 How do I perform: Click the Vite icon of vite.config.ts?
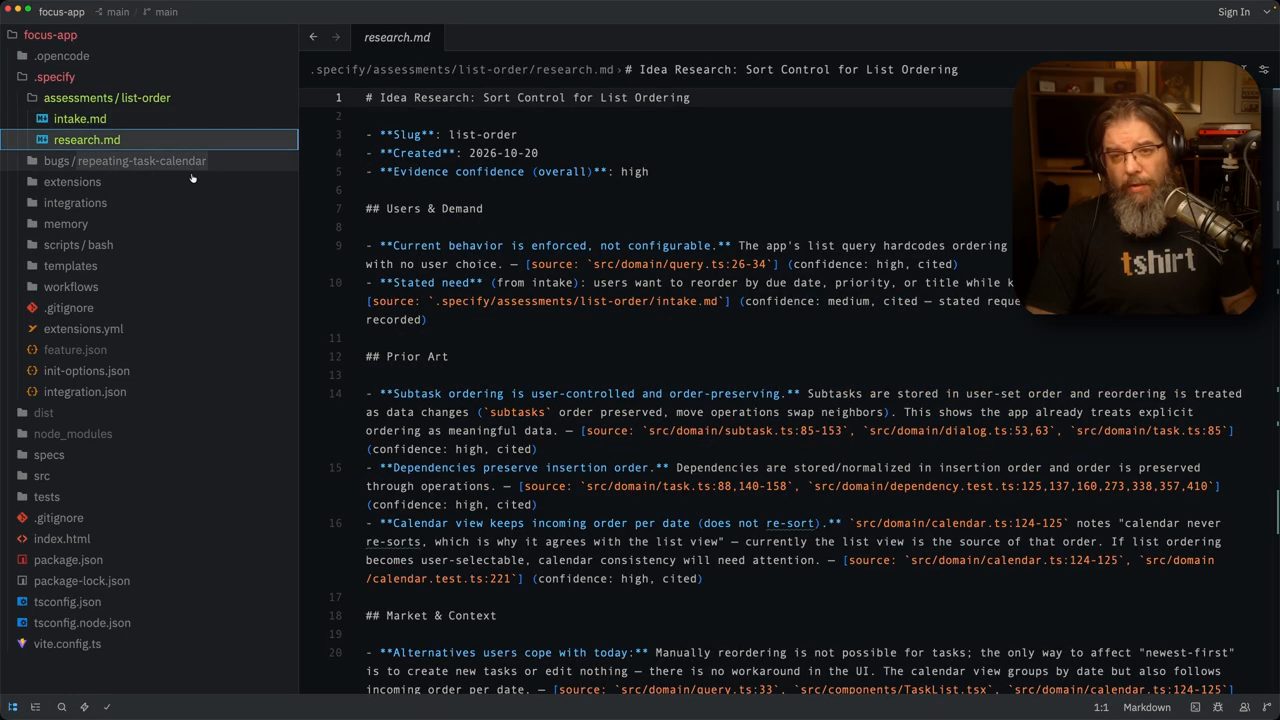pos(22,644)
